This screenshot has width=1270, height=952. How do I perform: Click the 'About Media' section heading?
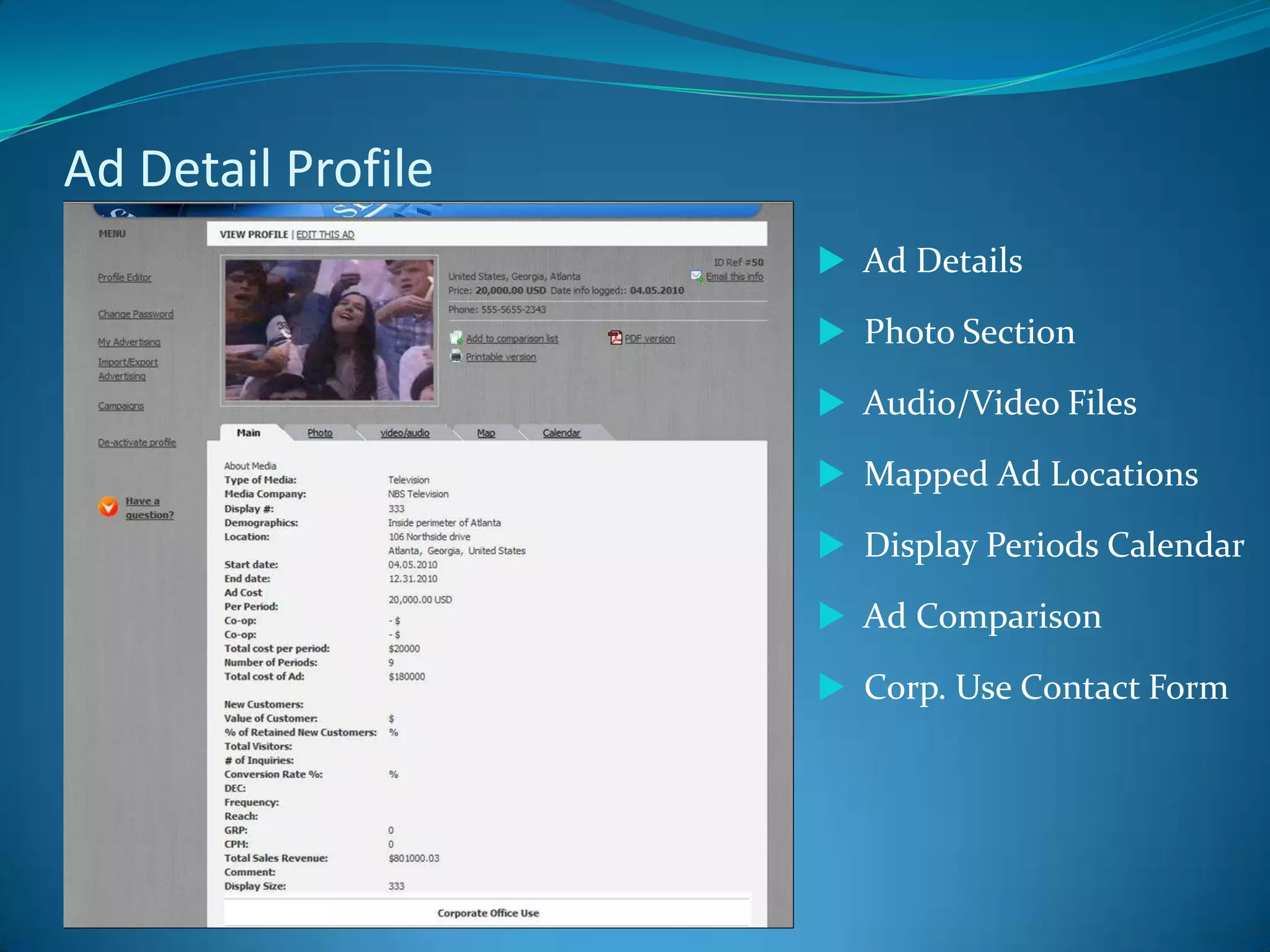tap(251, 465)
